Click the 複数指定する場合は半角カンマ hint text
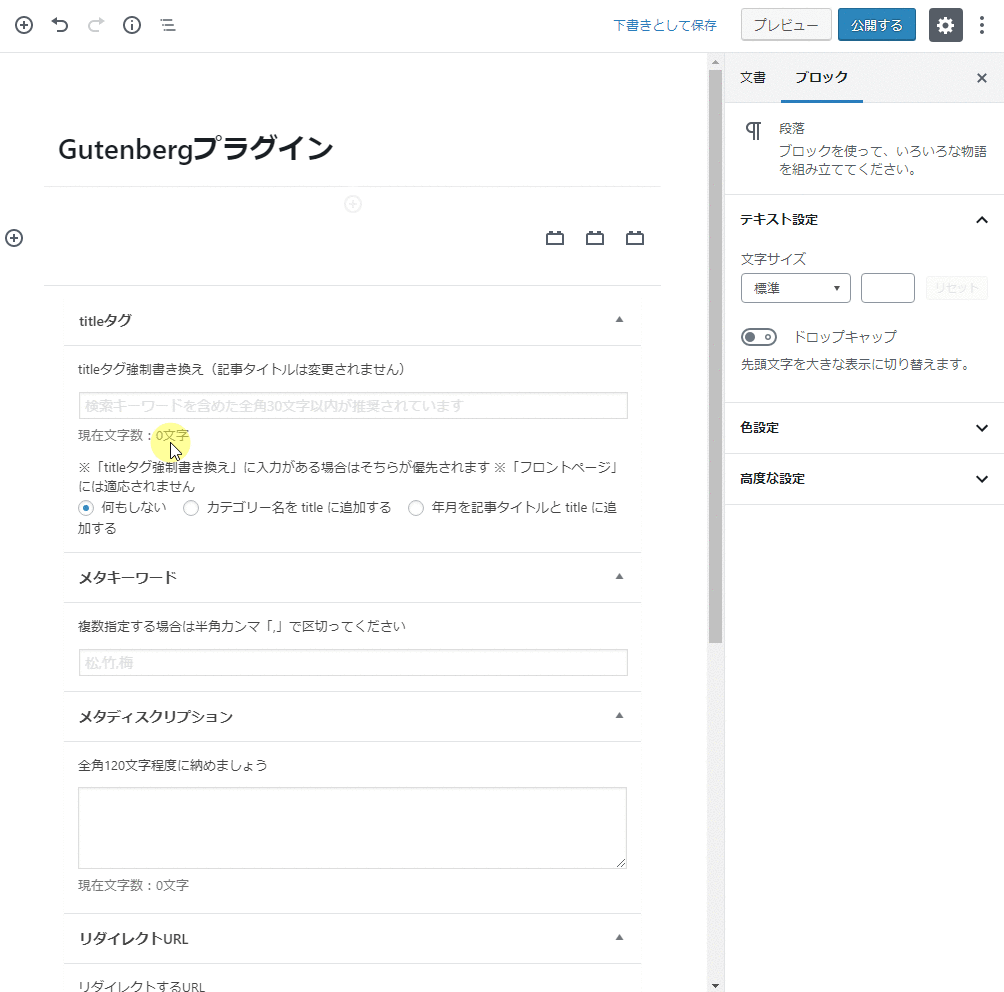The width and height of the screenshot is (1004, 992). pos(242,626)
